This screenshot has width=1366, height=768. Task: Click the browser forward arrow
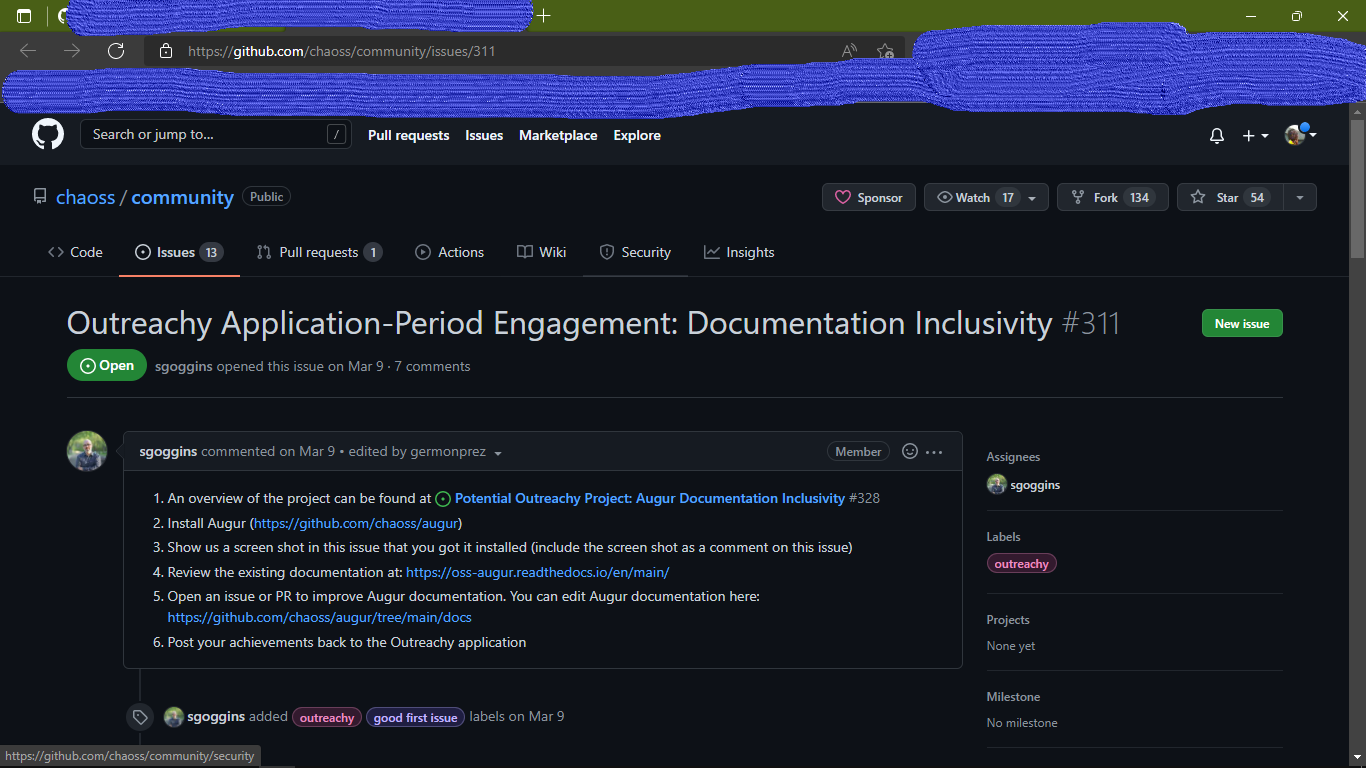[72, 51]
